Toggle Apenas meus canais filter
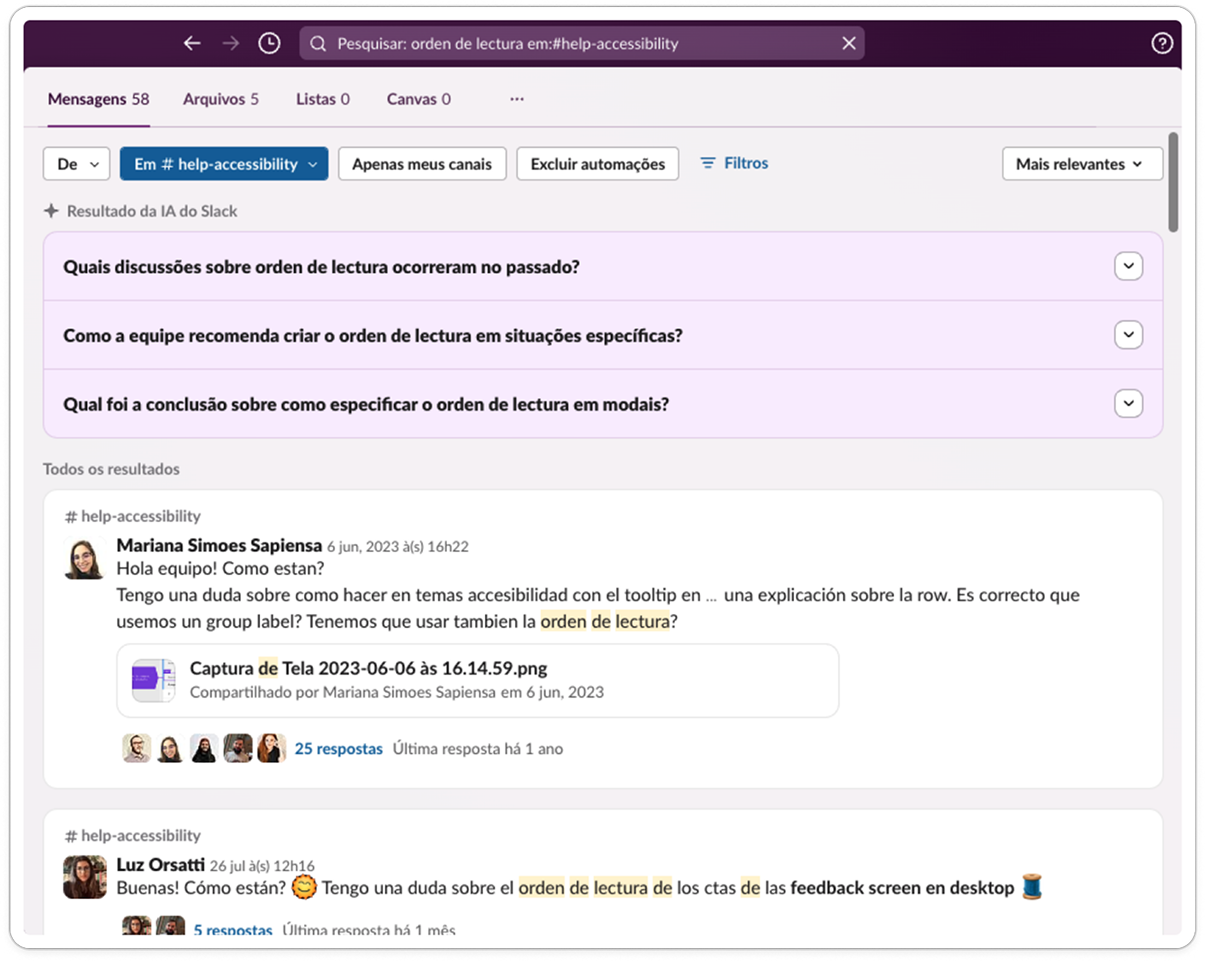Image resolution: width=1206 pixels, height=962 pixels. point(422,164)
